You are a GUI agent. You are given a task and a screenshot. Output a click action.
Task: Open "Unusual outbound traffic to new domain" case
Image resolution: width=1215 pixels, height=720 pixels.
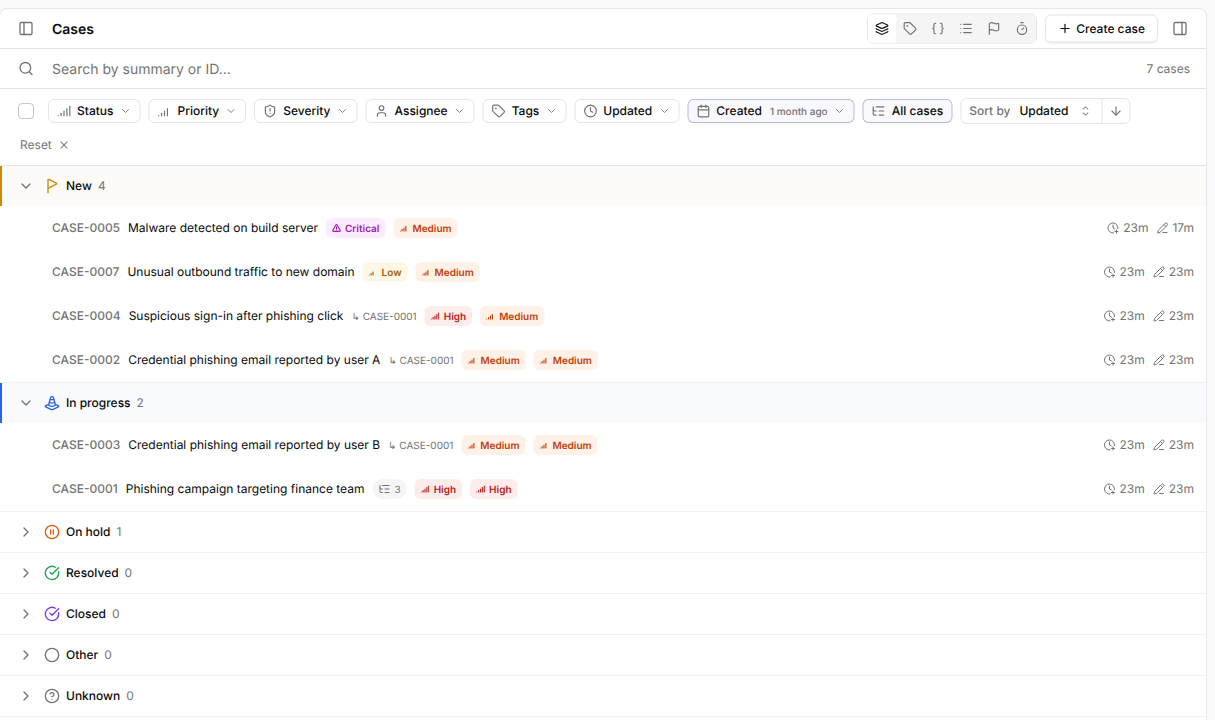pyautogui.click(x=241, y=272)
